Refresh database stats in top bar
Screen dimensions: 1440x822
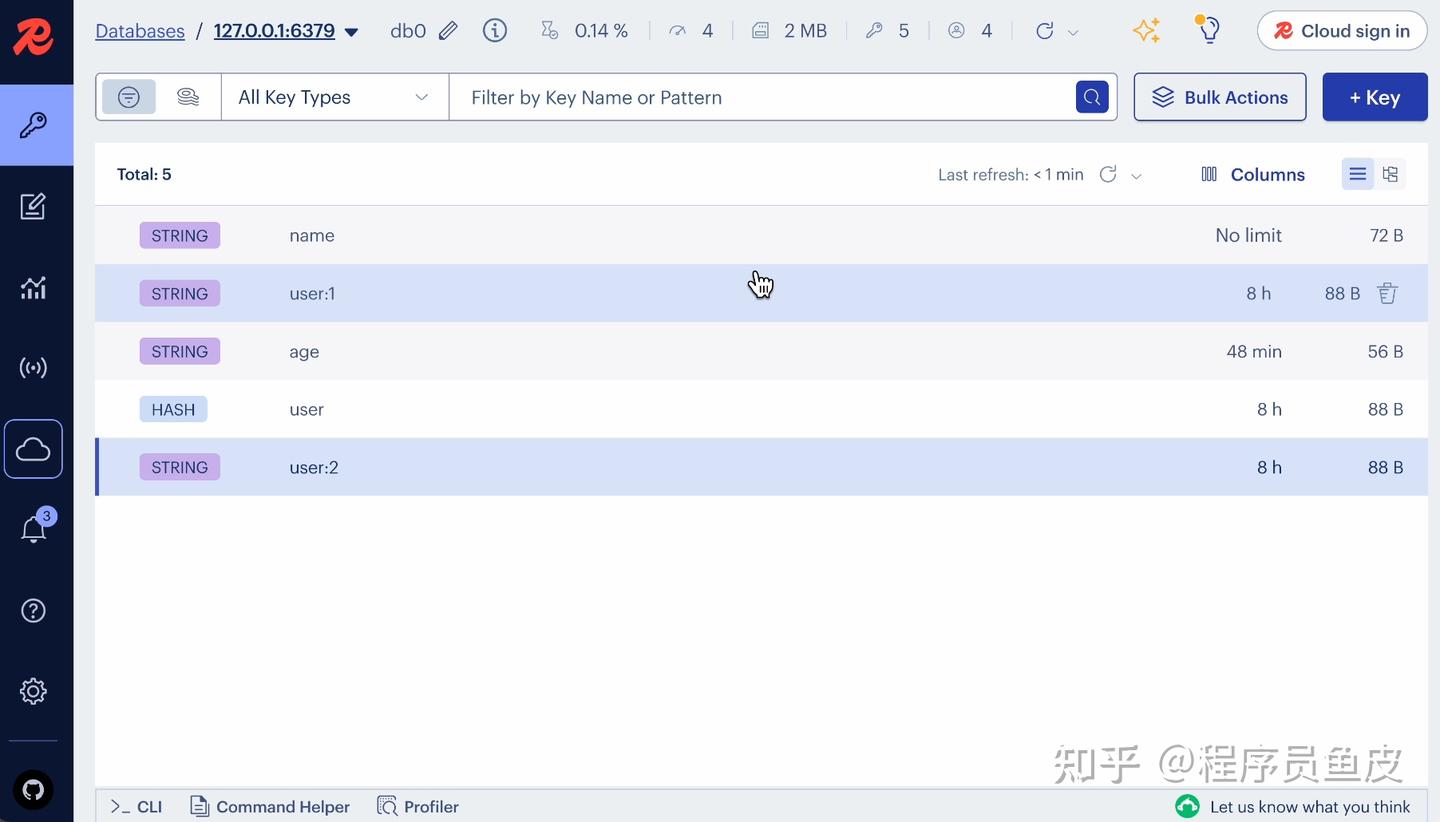(x=1045, y=31)
